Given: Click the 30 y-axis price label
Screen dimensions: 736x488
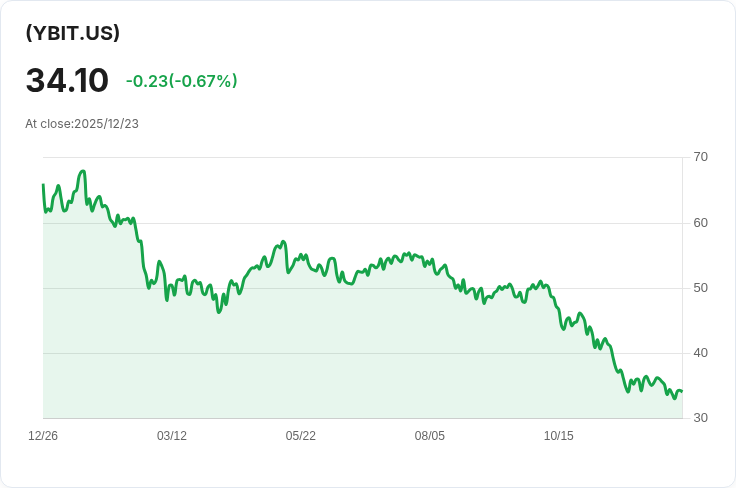Looking at the screenshot, I should click(x=700, y=418).
